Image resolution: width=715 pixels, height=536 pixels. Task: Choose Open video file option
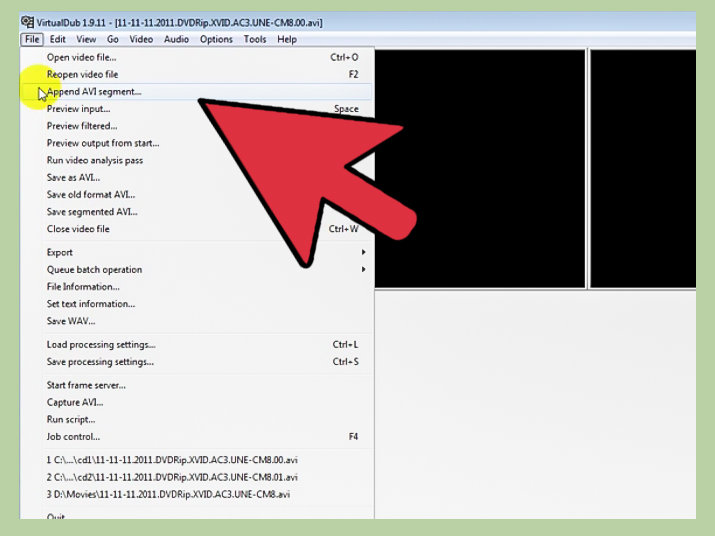pos(81,58)
